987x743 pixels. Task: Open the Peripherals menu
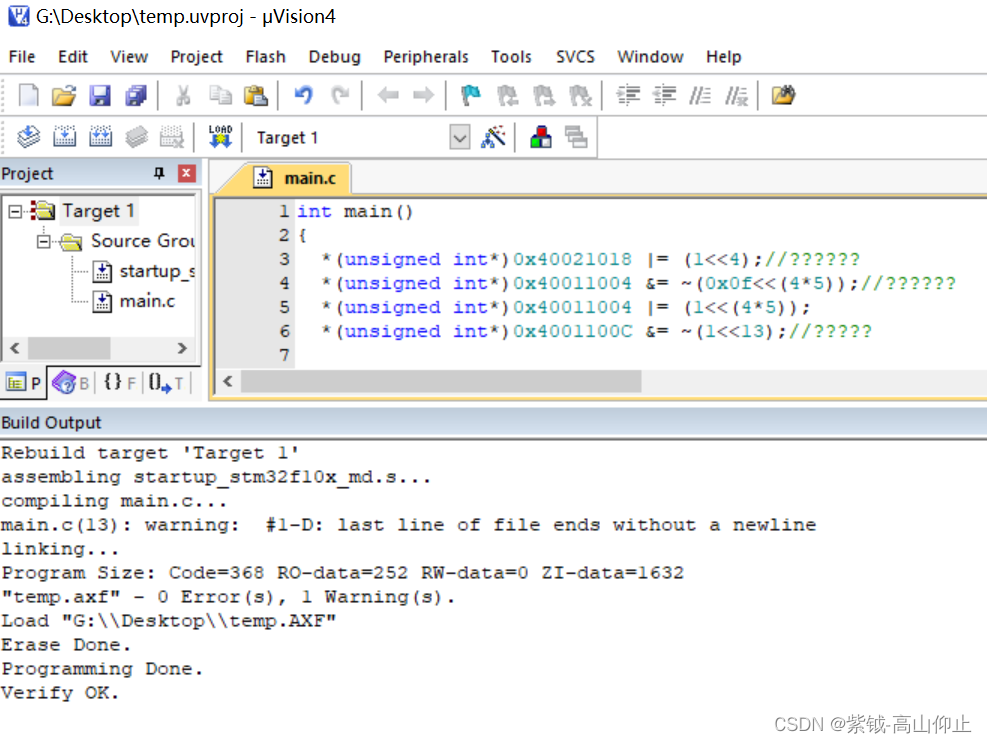426,57
